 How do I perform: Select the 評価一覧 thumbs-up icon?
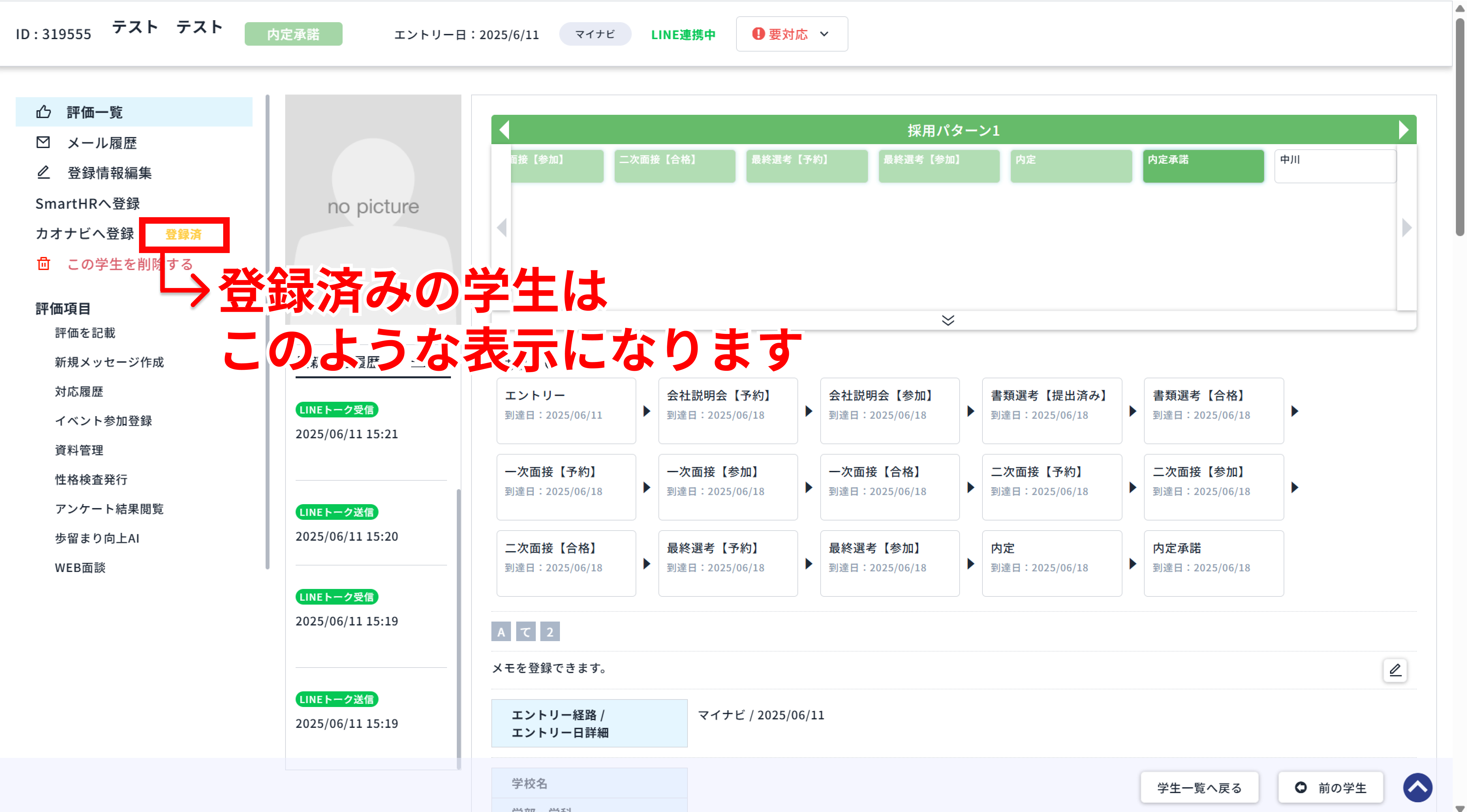coord(43,112)
